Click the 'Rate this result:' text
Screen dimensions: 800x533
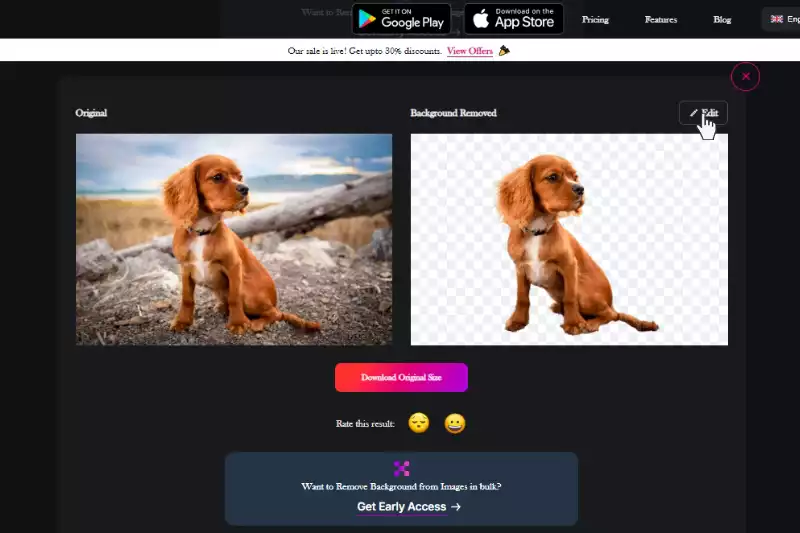tap(365, 423)
